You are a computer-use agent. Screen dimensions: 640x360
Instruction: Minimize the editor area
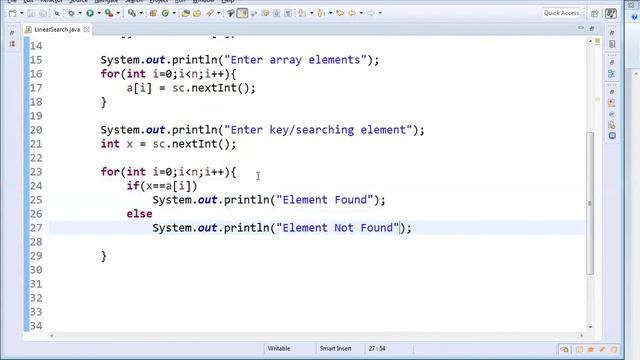pos(581,28)
